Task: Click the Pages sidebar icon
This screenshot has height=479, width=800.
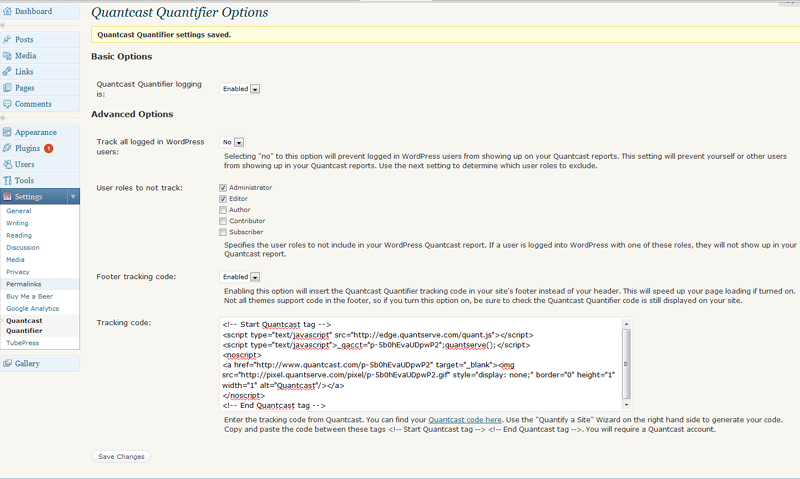Action: click(x=7, y=88)
